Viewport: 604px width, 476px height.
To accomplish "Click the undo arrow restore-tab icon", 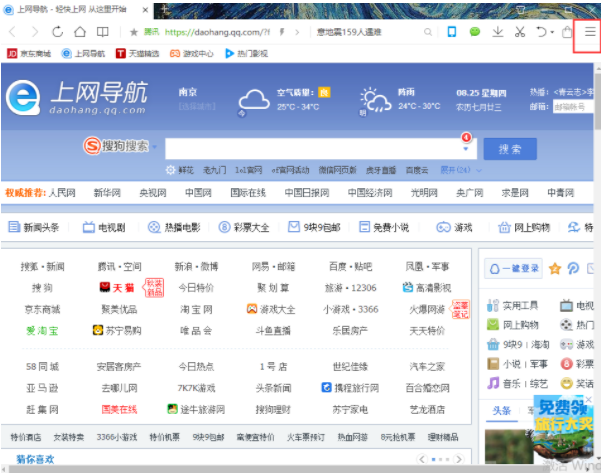I will [540, 32].
